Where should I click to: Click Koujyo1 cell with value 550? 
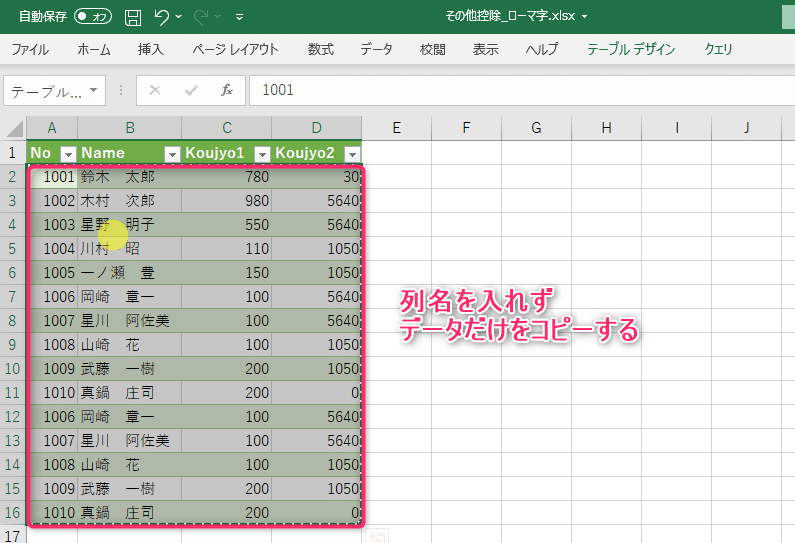point(227,225)
